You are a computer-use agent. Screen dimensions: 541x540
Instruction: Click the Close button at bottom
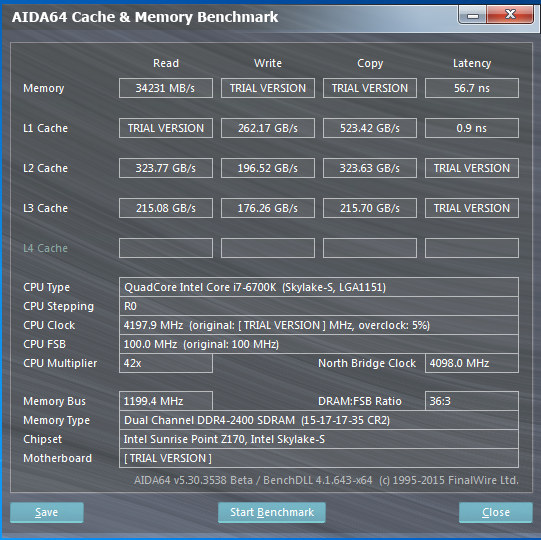(x=495, y=512)
